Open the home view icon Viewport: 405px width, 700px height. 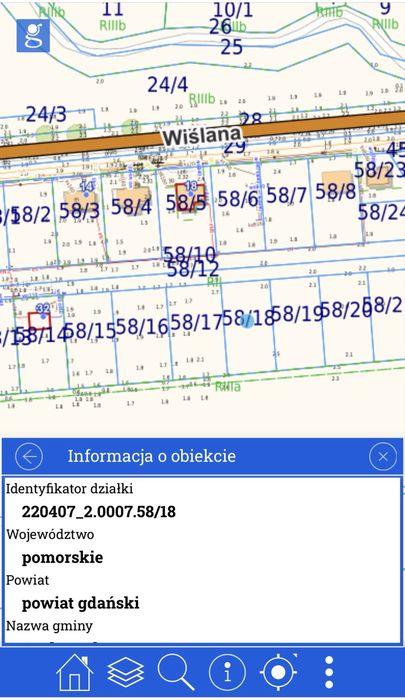click(x=75, y=672)
